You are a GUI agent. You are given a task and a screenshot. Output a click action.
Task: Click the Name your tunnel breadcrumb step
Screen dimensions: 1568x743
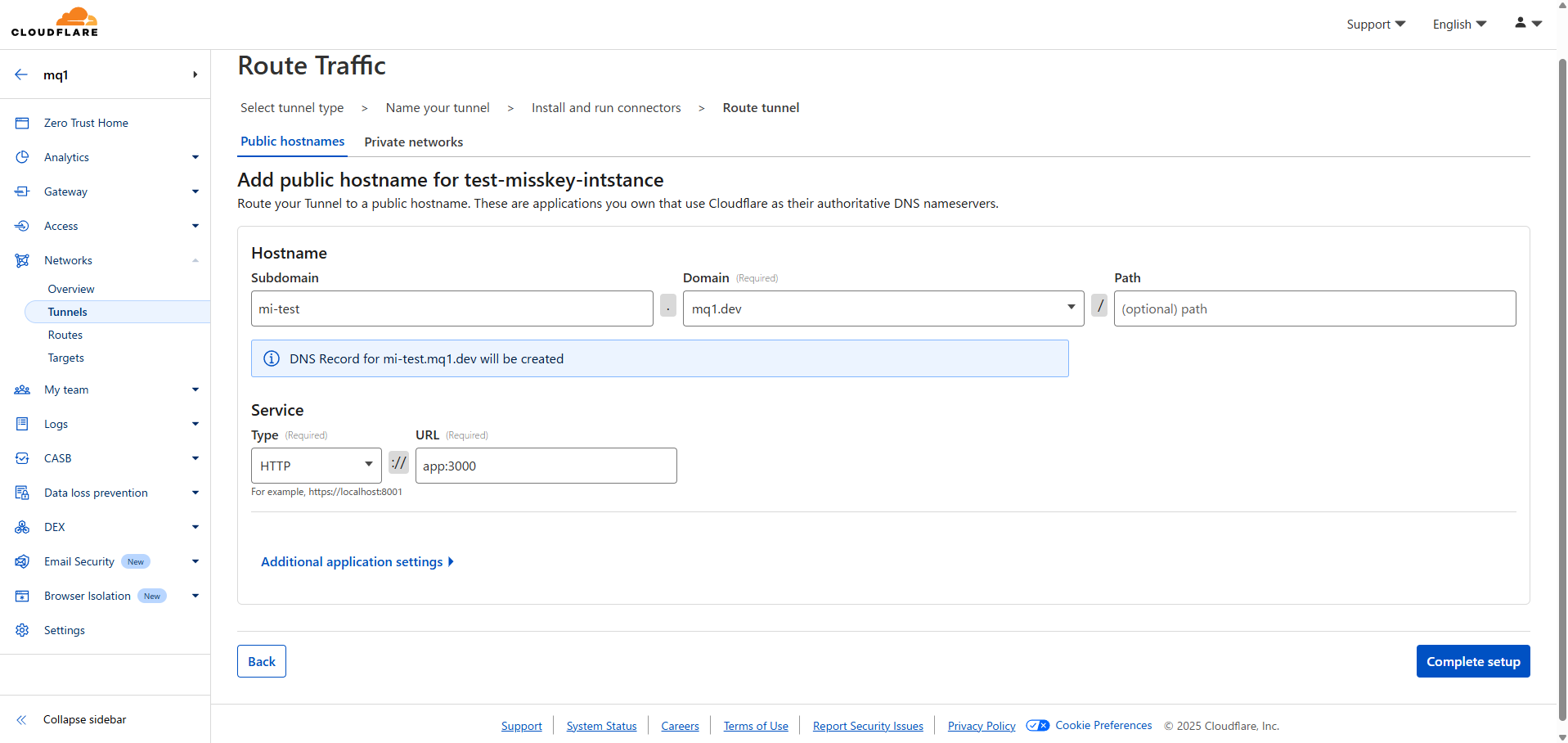(438, 108)
